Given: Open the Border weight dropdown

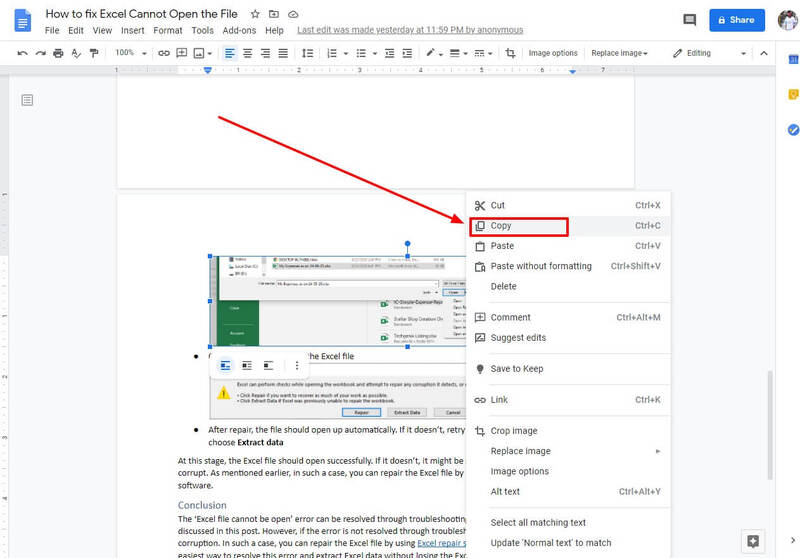Looking at the screenshot, I should click(x=458, y=53).
